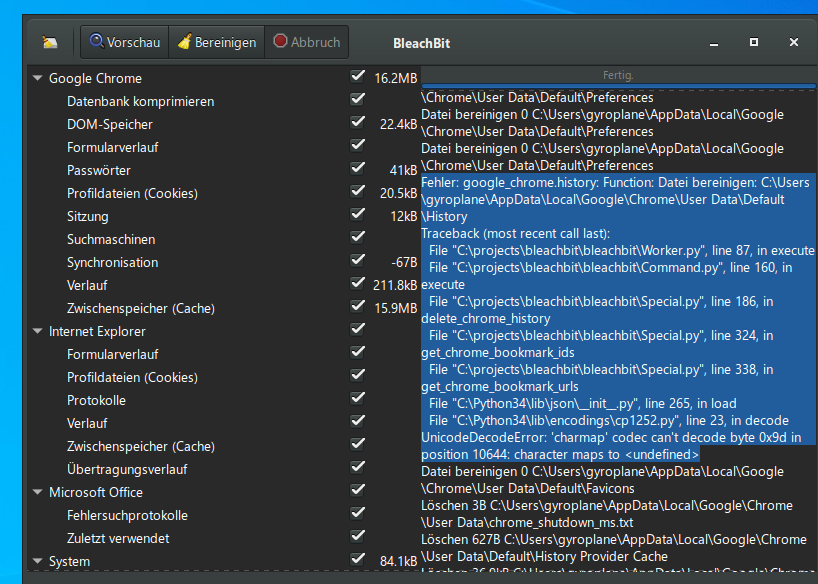Select the Datenbank komprimieren row
Viewport: 818px width, 584px height.
pyautogui.click(x=224, y=101)
